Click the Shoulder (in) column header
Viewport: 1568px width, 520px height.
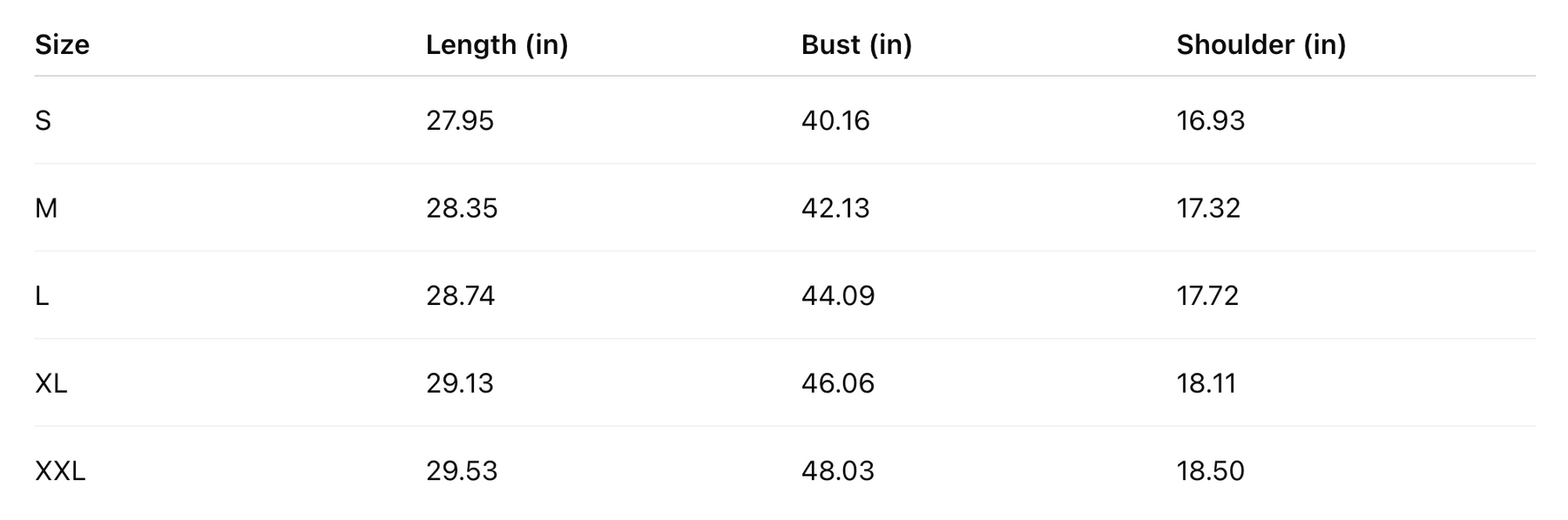tap(1260, 44)
